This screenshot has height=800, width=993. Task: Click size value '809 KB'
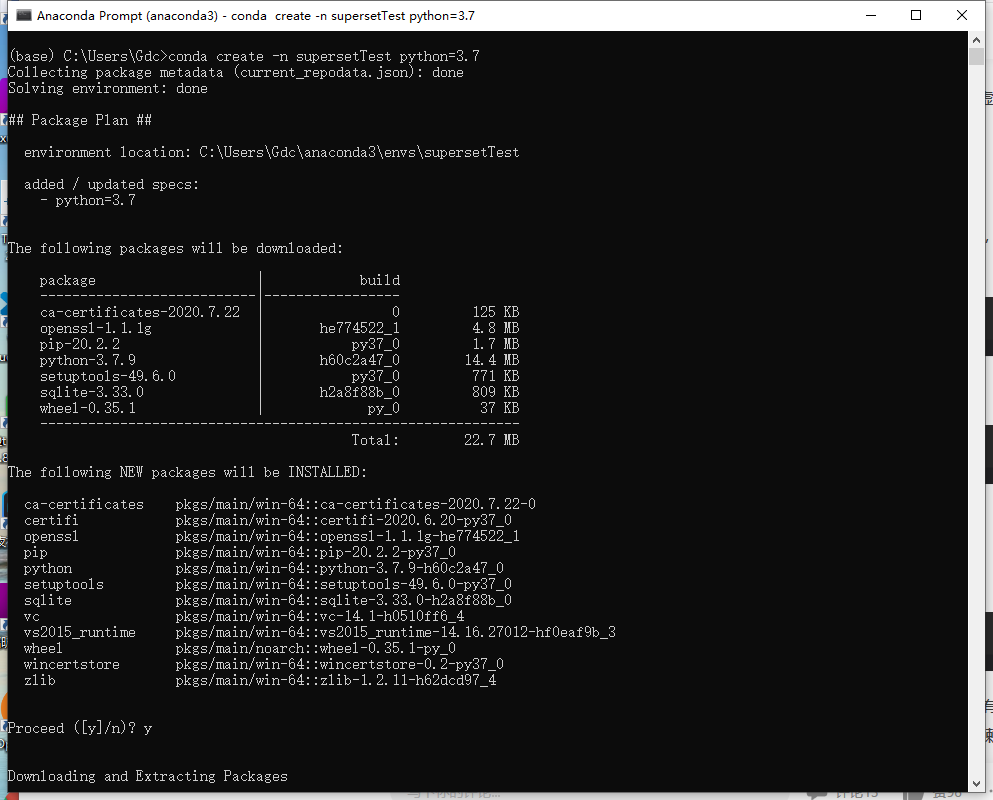click(x=496, y=392)
